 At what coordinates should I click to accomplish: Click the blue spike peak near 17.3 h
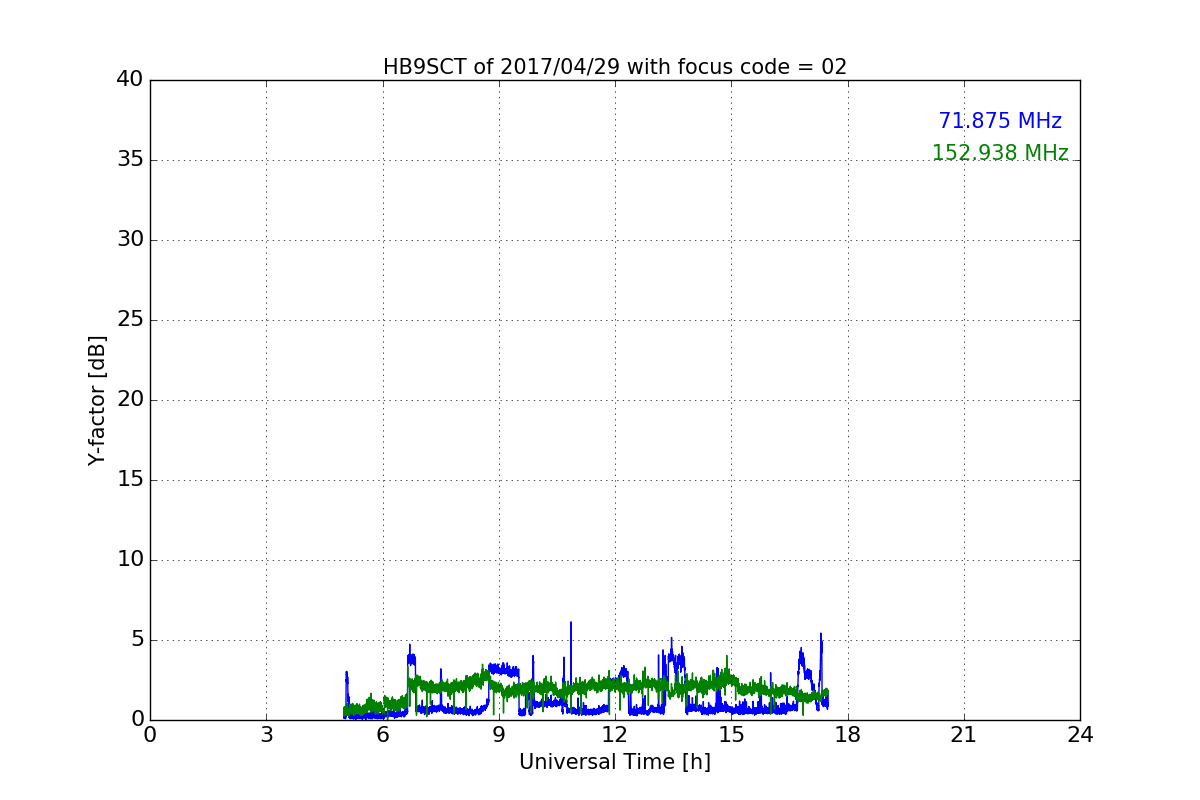(x=821, y=635)
